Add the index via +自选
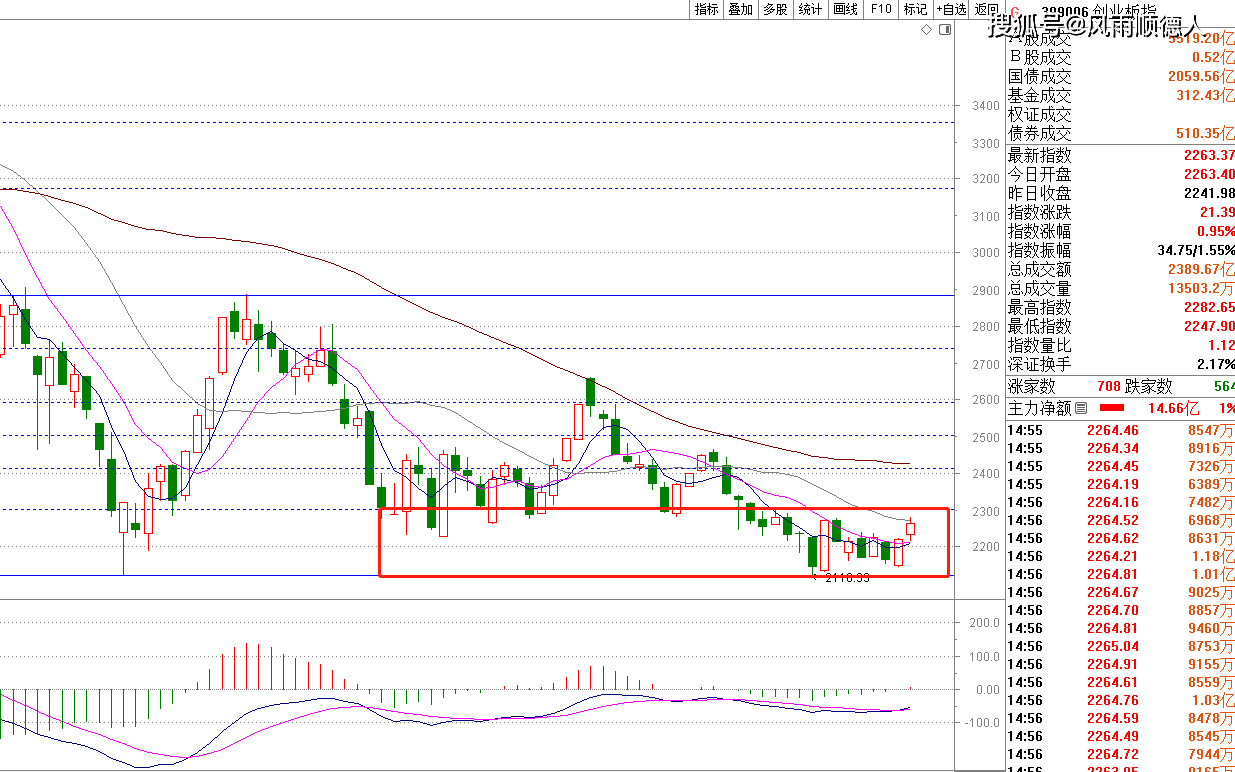 pos(951,9)
